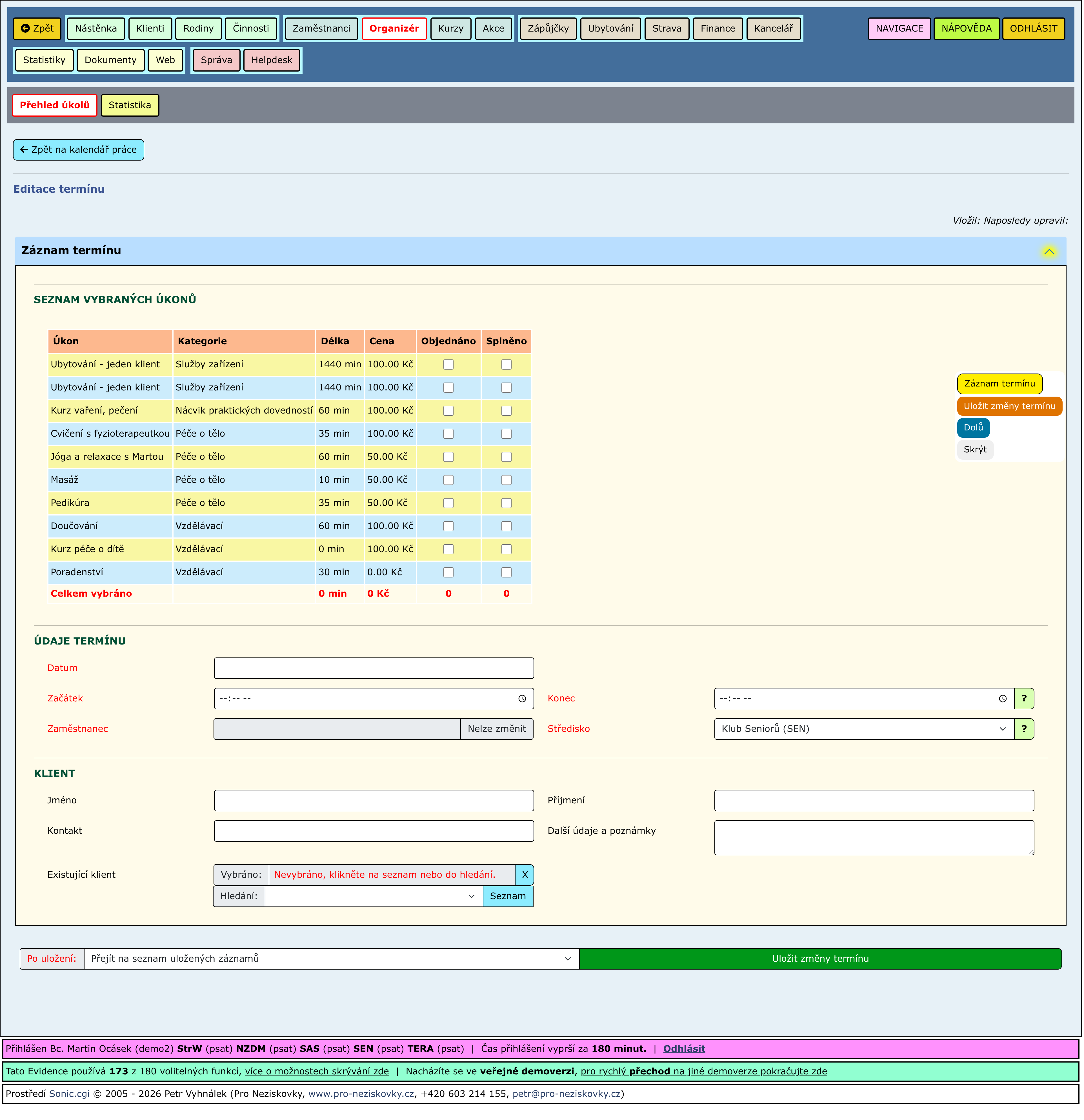Click the question mark next to Konec
1084x1120 pixels.
1023,698
